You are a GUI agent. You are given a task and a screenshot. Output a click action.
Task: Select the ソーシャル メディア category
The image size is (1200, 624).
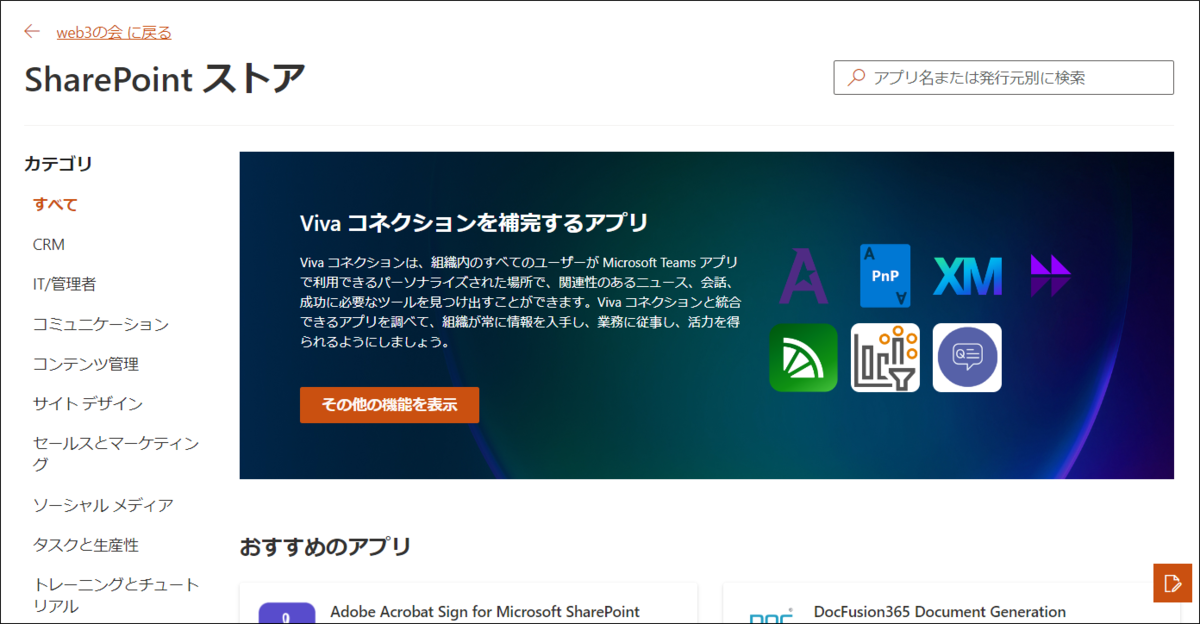pos(103,505)
